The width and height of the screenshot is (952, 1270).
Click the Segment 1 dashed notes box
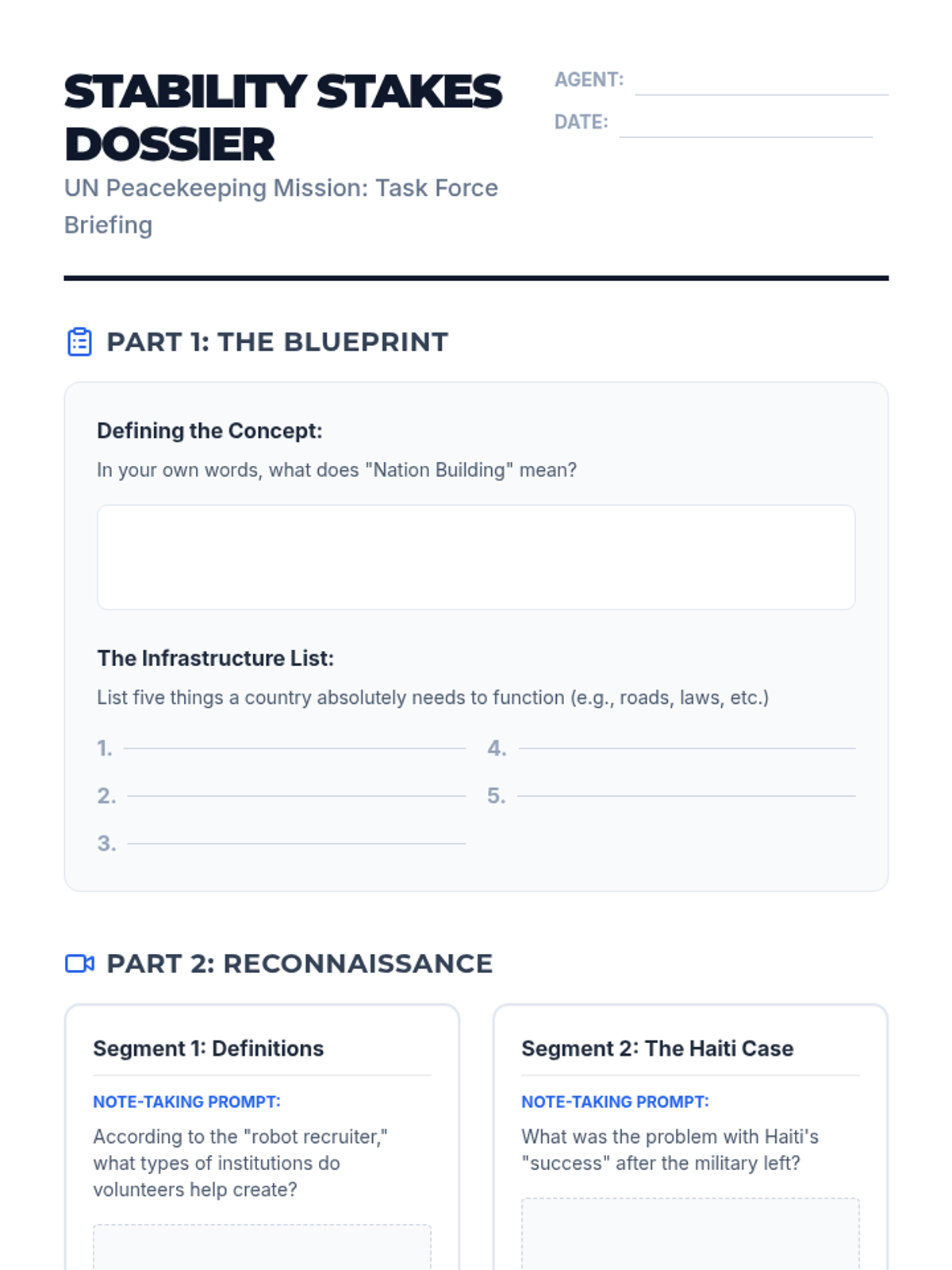click(262, 1246)
